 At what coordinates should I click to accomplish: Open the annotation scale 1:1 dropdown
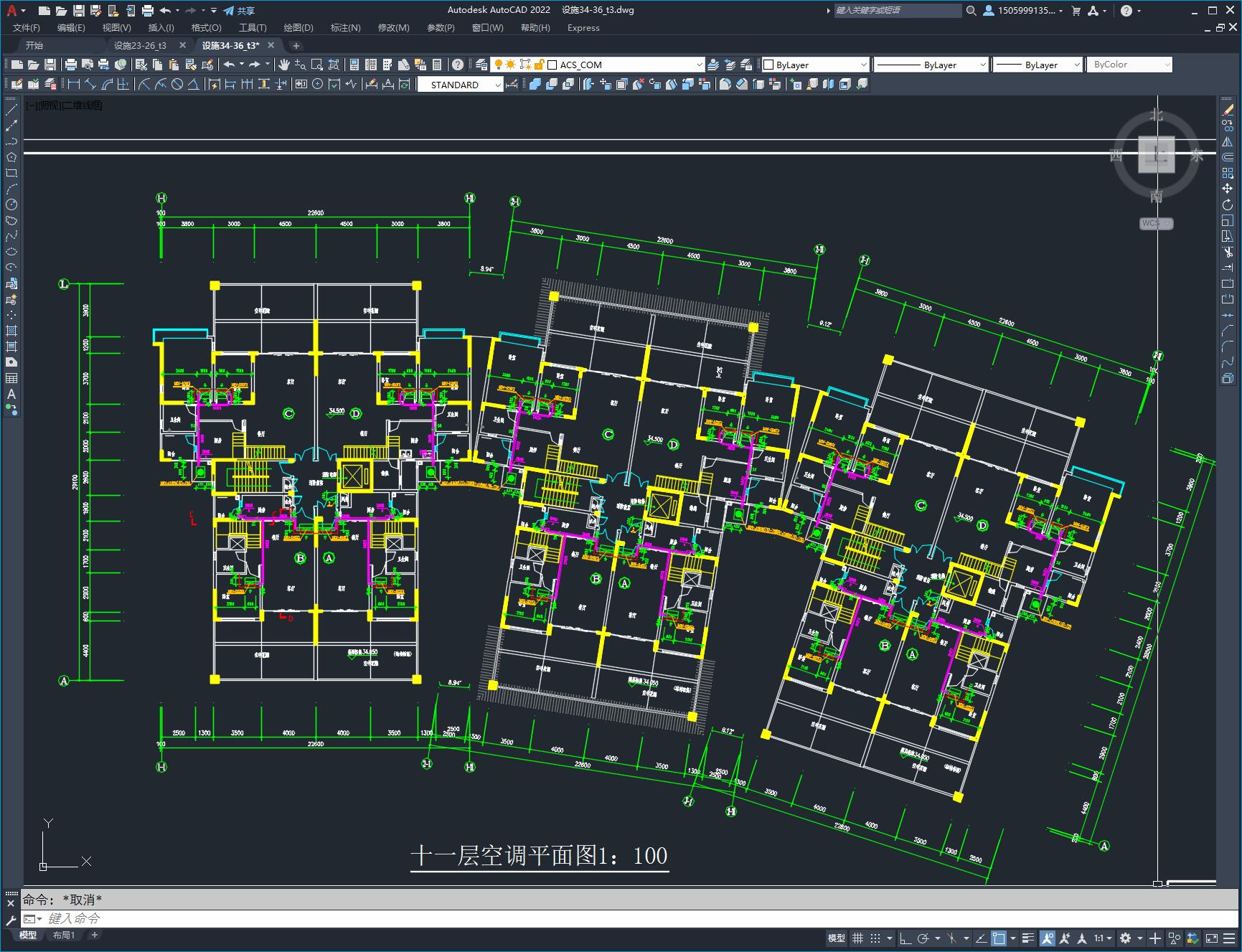tap(1103, 938)
